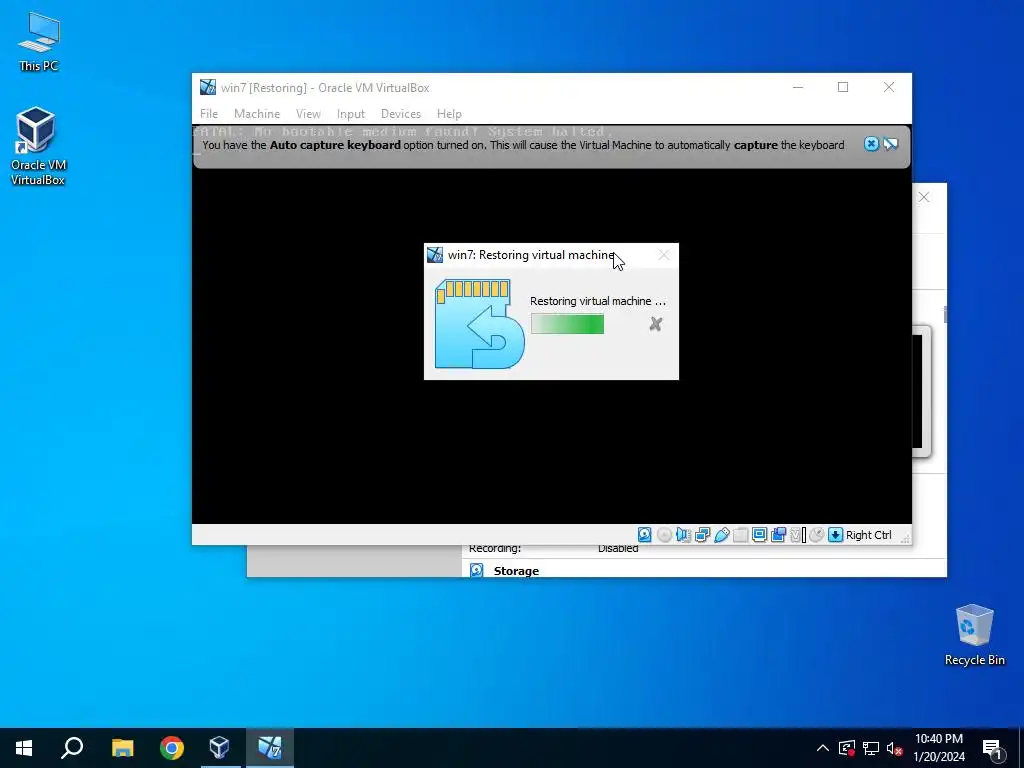The width and height of the screenshot is (1024, 768).
Task: Open Google Chrome from taskbar
Action: 172,748
